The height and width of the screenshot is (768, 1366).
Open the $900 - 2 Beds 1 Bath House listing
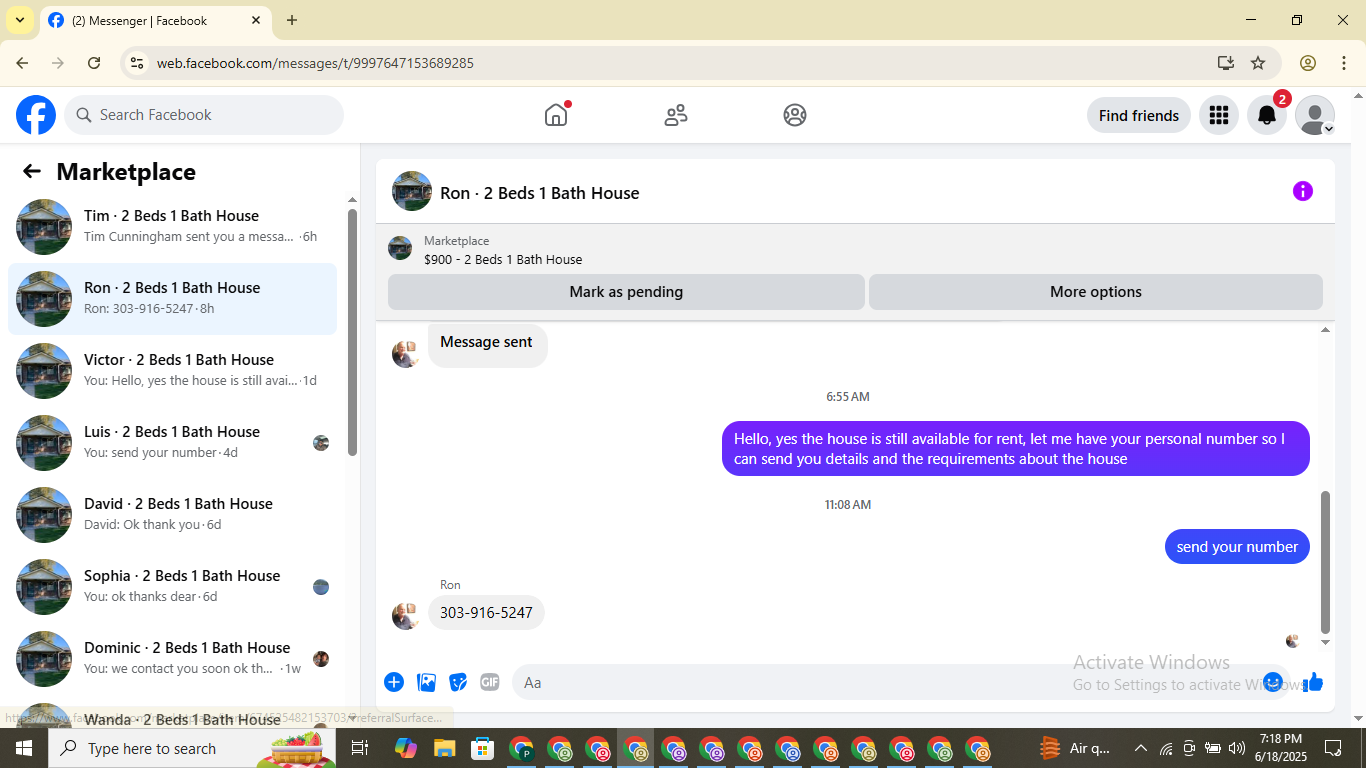point(503,259)
